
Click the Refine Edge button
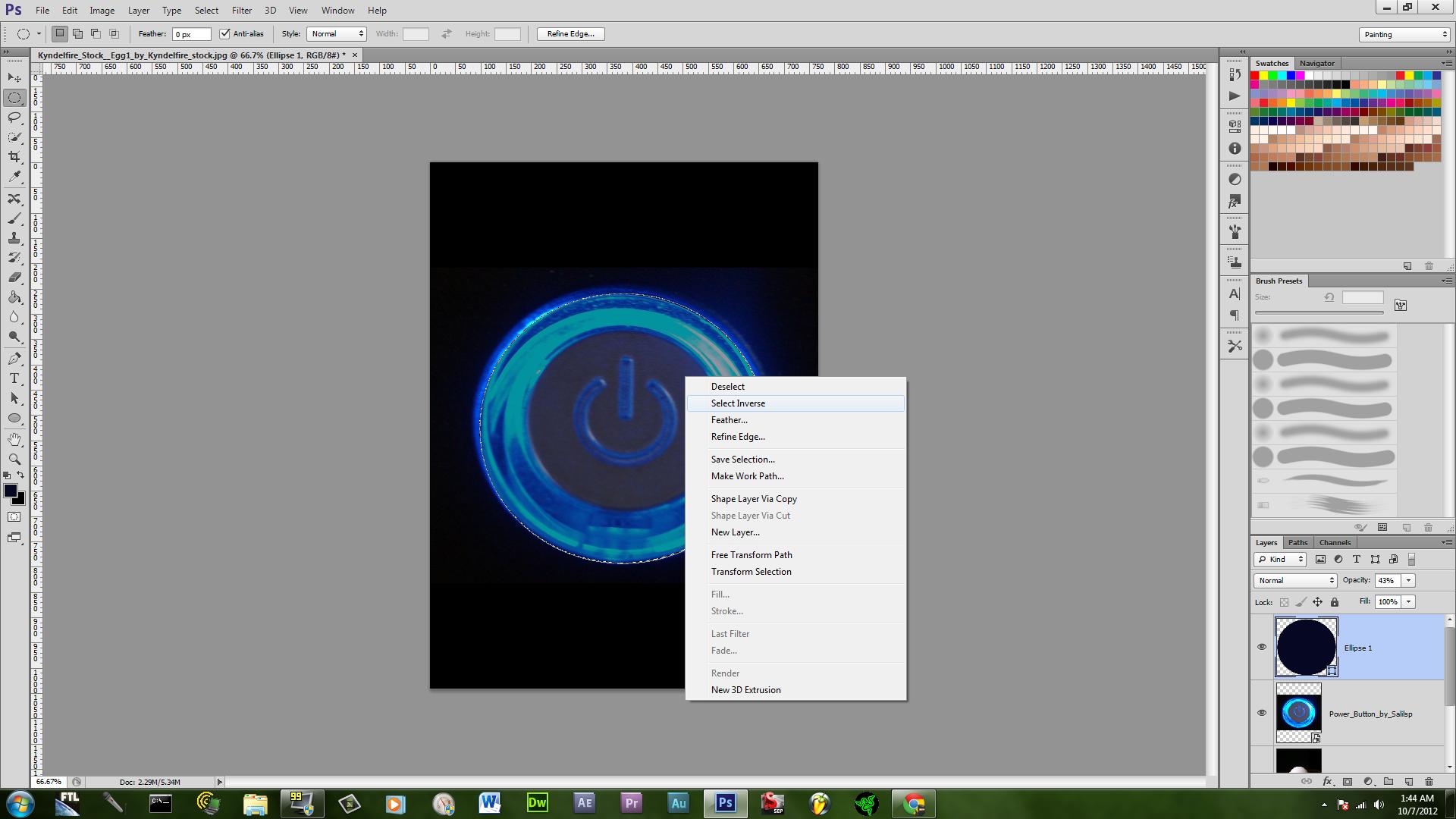[570, 34]
